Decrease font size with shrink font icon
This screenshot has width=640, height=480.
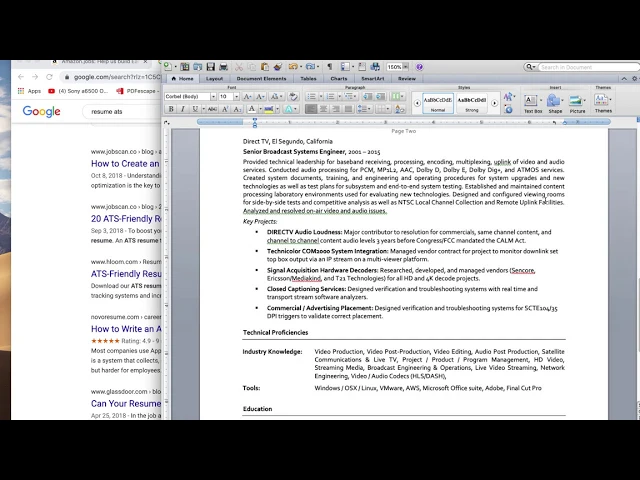pyautogui.click(x=260, y=96)
